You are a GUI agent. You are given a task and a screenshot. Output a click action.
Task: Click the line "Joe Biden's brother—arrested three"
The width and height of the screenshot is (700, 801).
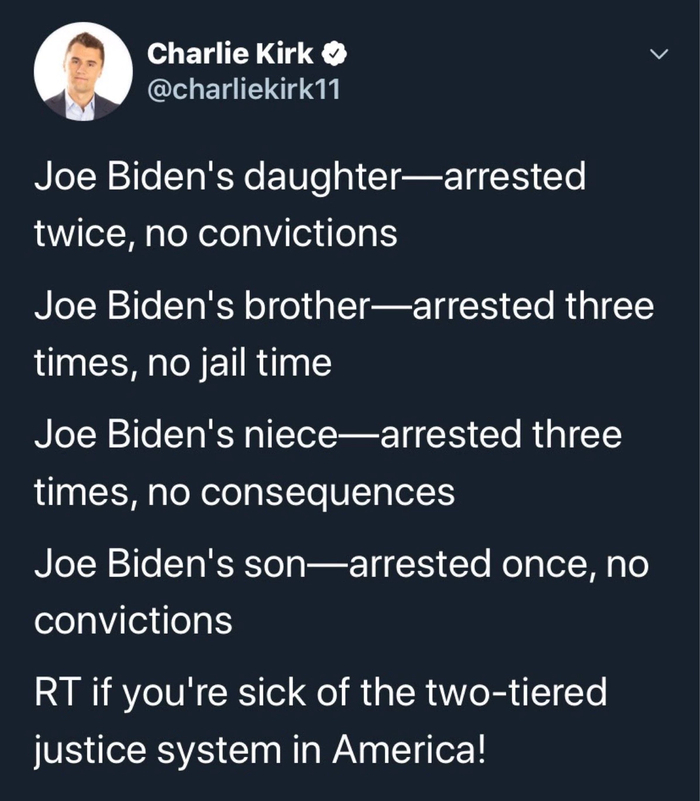(x=344, y=306)
